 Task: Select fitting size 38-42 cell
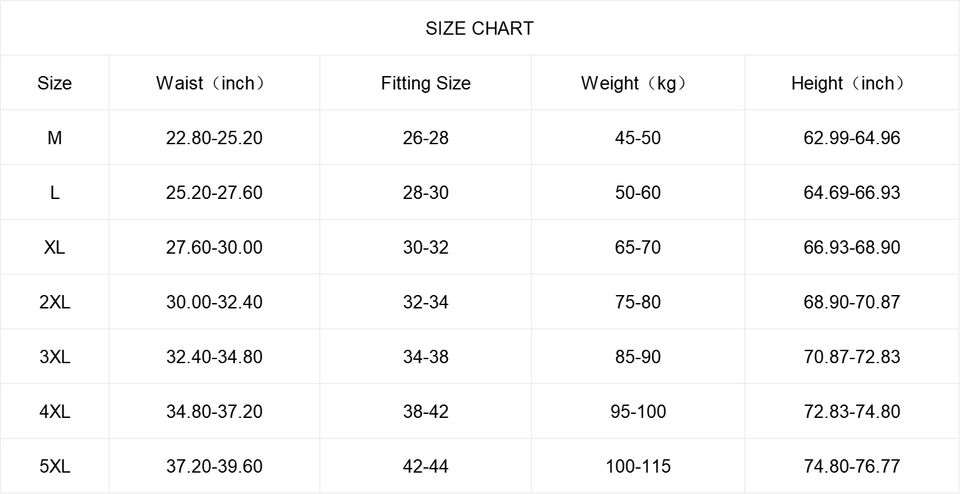(x=425, y=411)
